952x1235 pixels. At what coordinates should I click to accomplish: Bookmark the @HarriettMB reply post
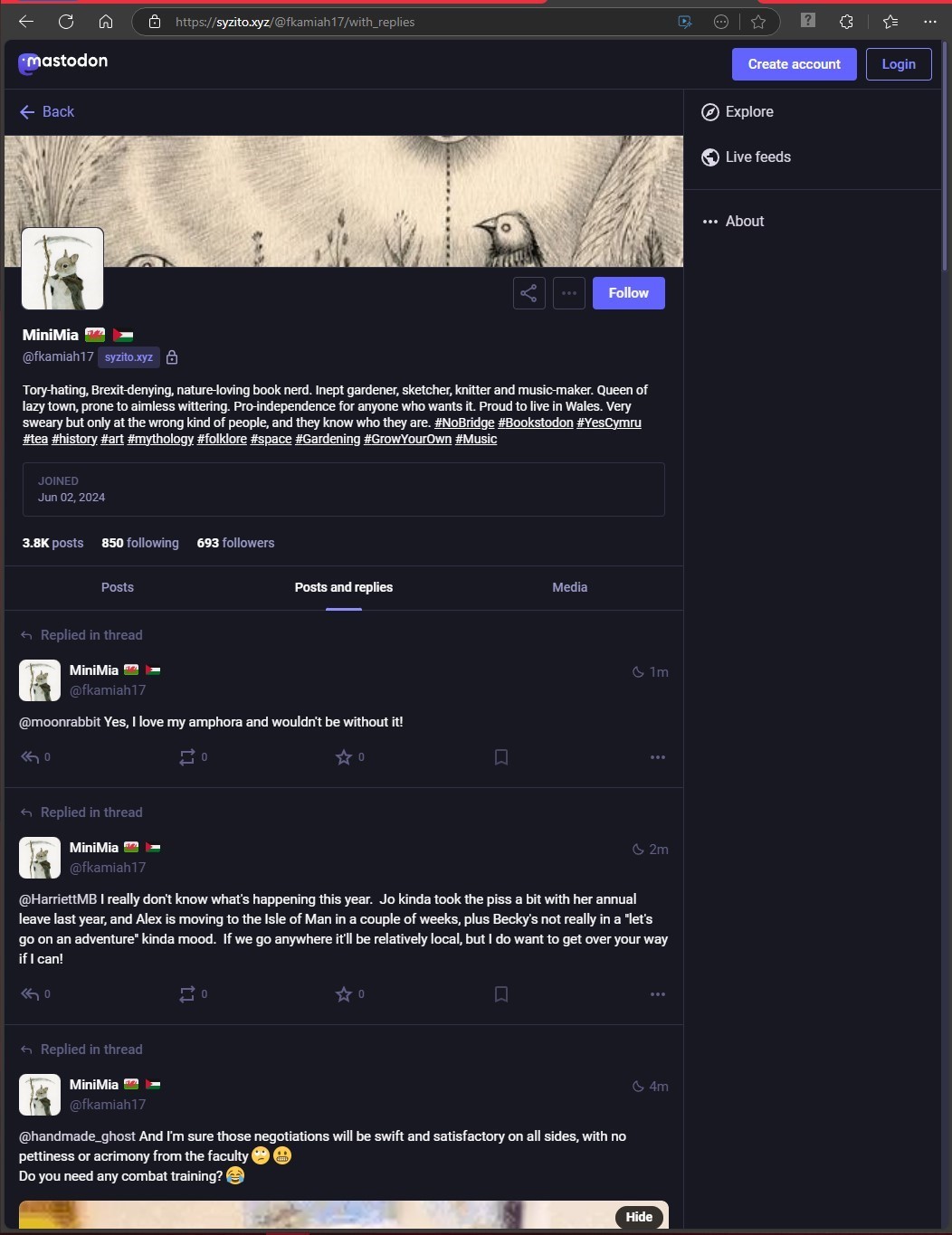point(501,994)
